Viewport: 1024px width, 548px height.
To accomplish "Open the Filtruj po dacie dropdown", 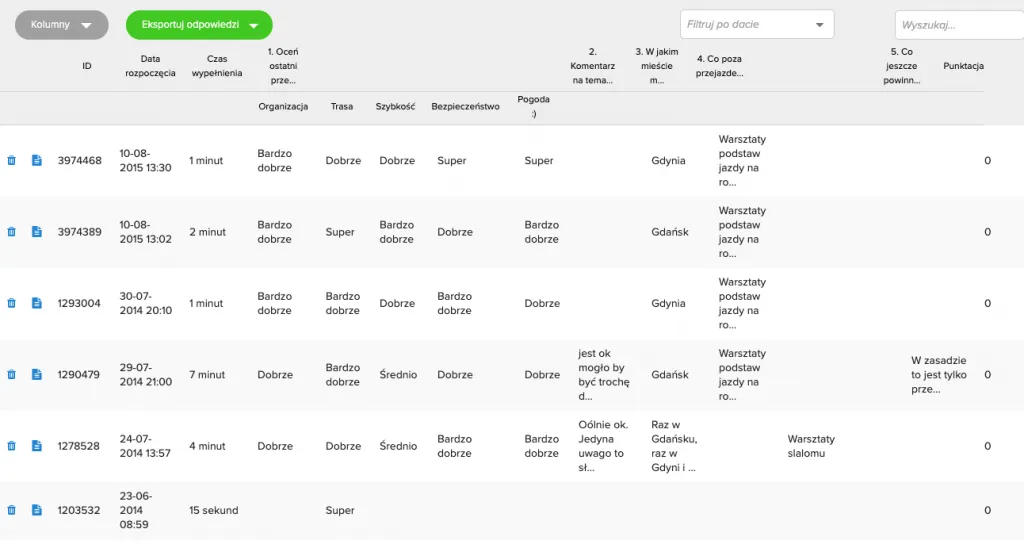I will pos(757,24).
